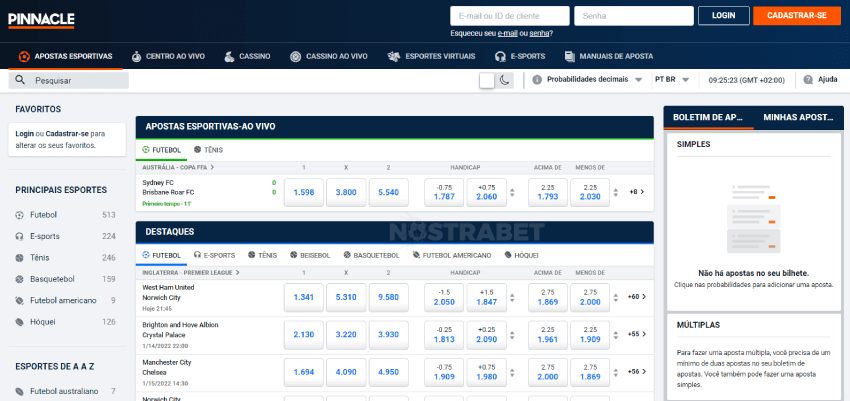Select the Basquetebol tab in Destaques
The width and height of the screenshot is (850, 401).
pos(371,255)
